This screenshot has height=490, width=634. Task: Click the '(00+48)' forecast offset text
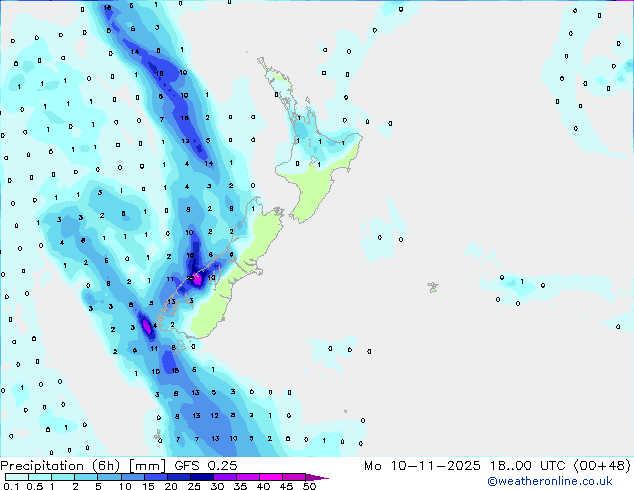[x=602, y=466]
